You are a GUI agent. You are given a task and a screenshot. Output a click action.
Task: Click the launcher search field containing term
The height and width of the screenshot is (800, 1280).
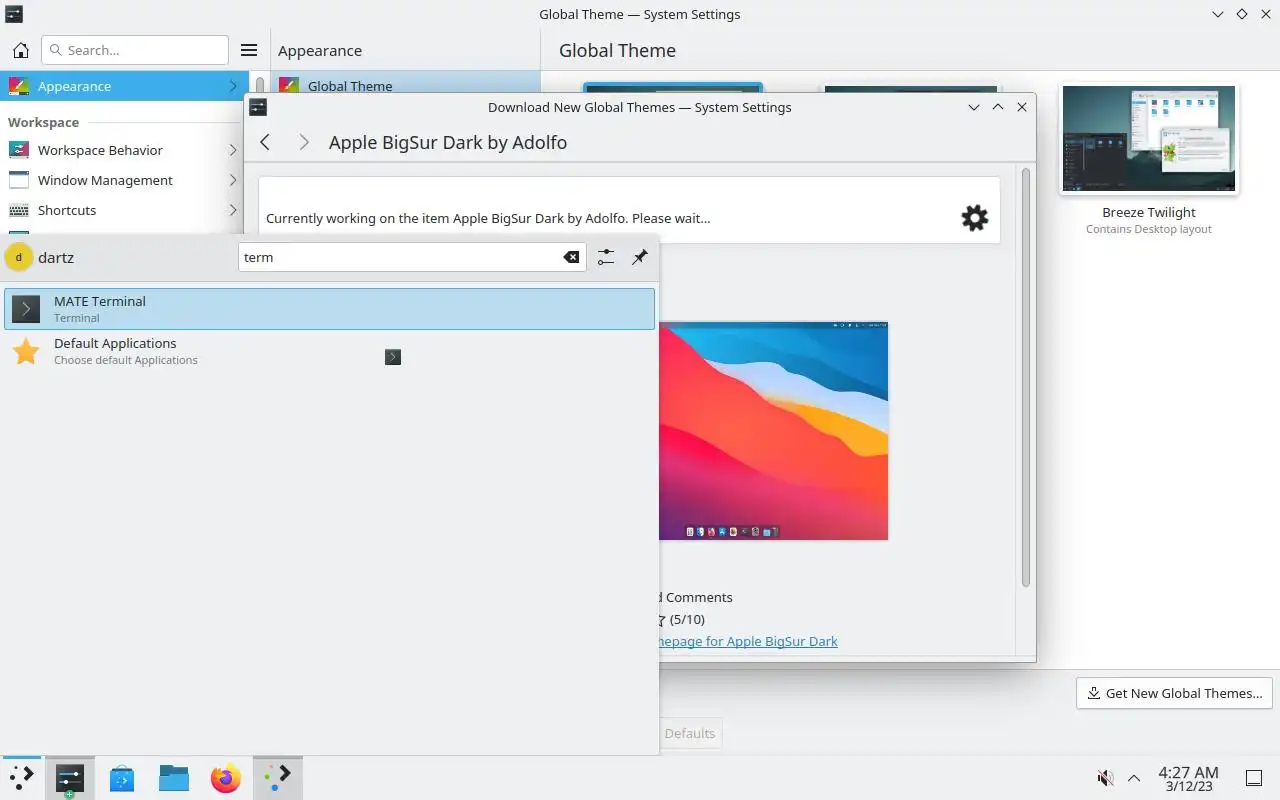(x=413, y=257)
